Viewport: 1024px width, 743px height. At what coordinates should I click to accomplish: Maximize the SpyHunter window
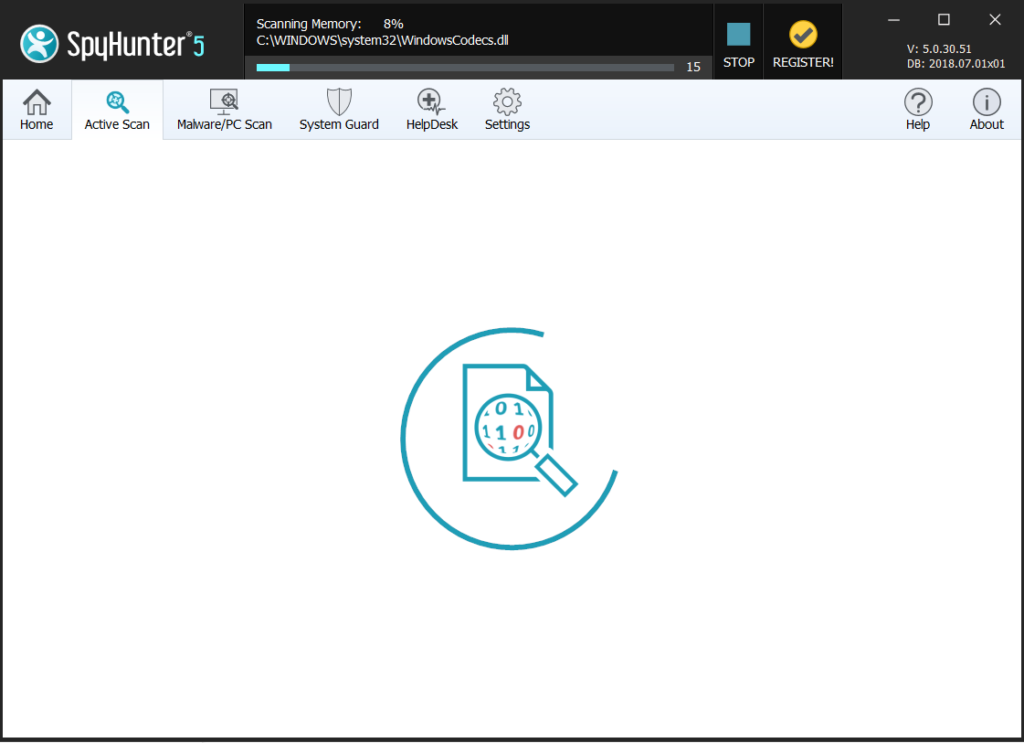click(x=944, y=20)
